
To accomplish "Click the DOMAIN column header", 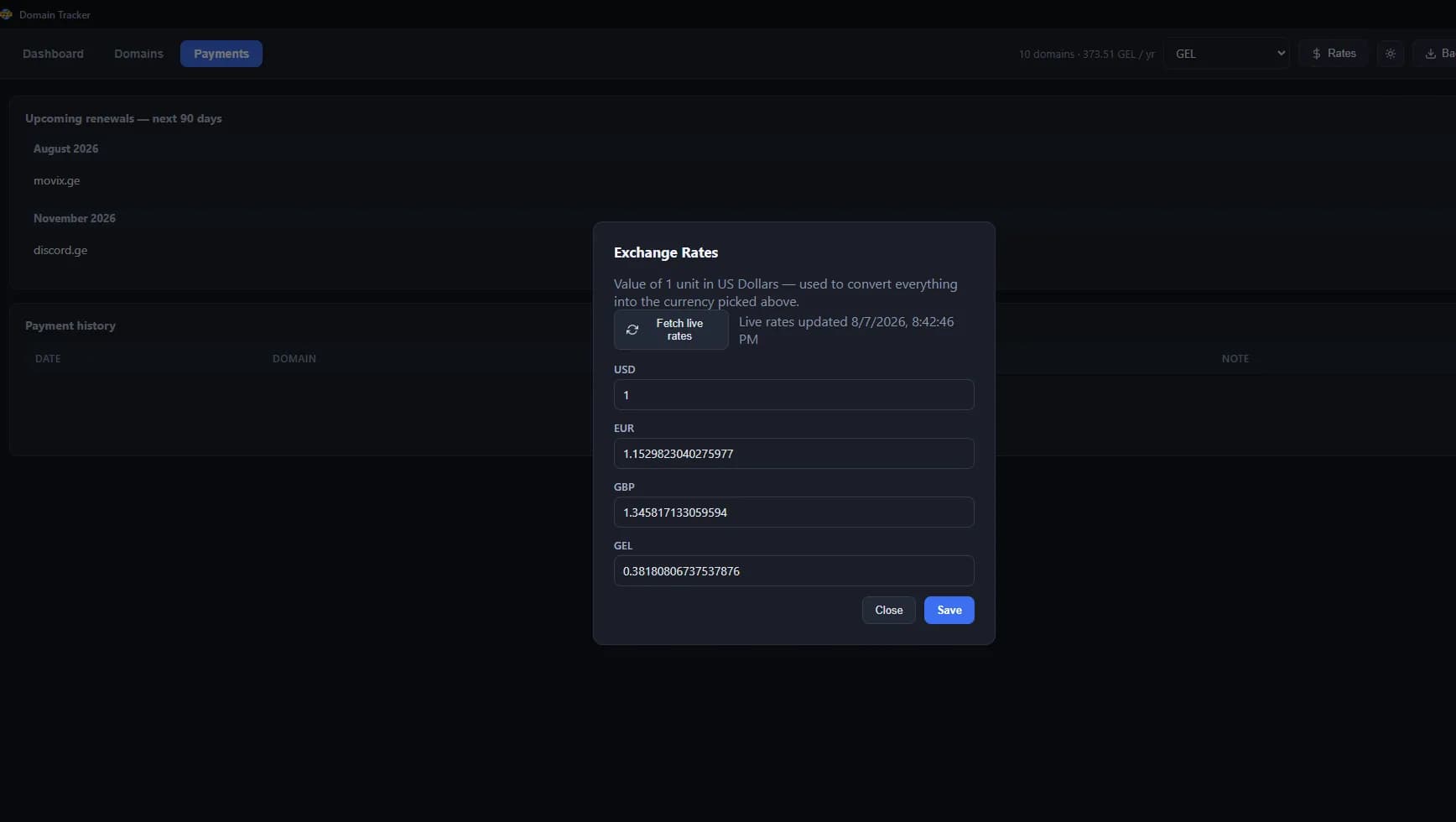I will click(x=294, y=359).
